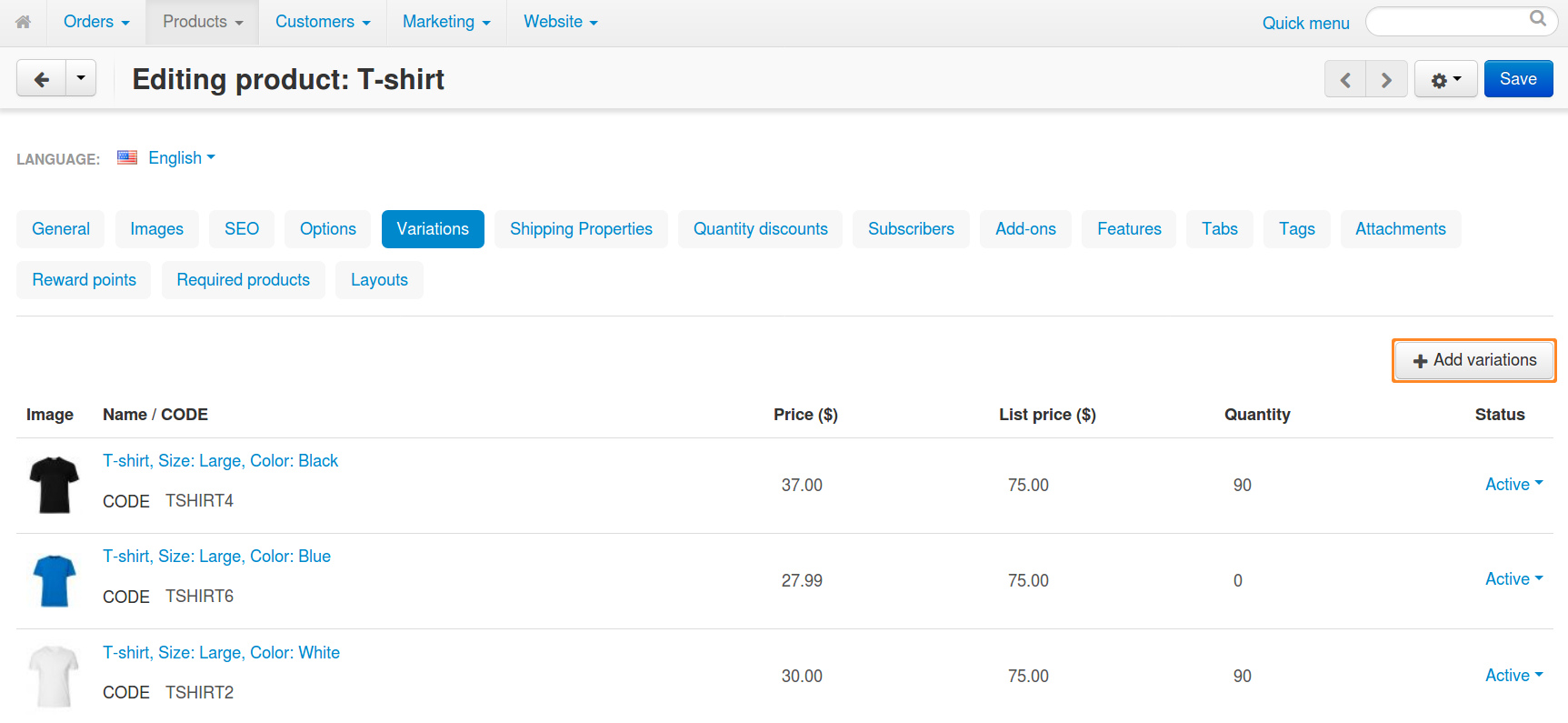Viewport: 1568px width, 723px height.
Task: Focus the top search field
Action: (1462, 22)
